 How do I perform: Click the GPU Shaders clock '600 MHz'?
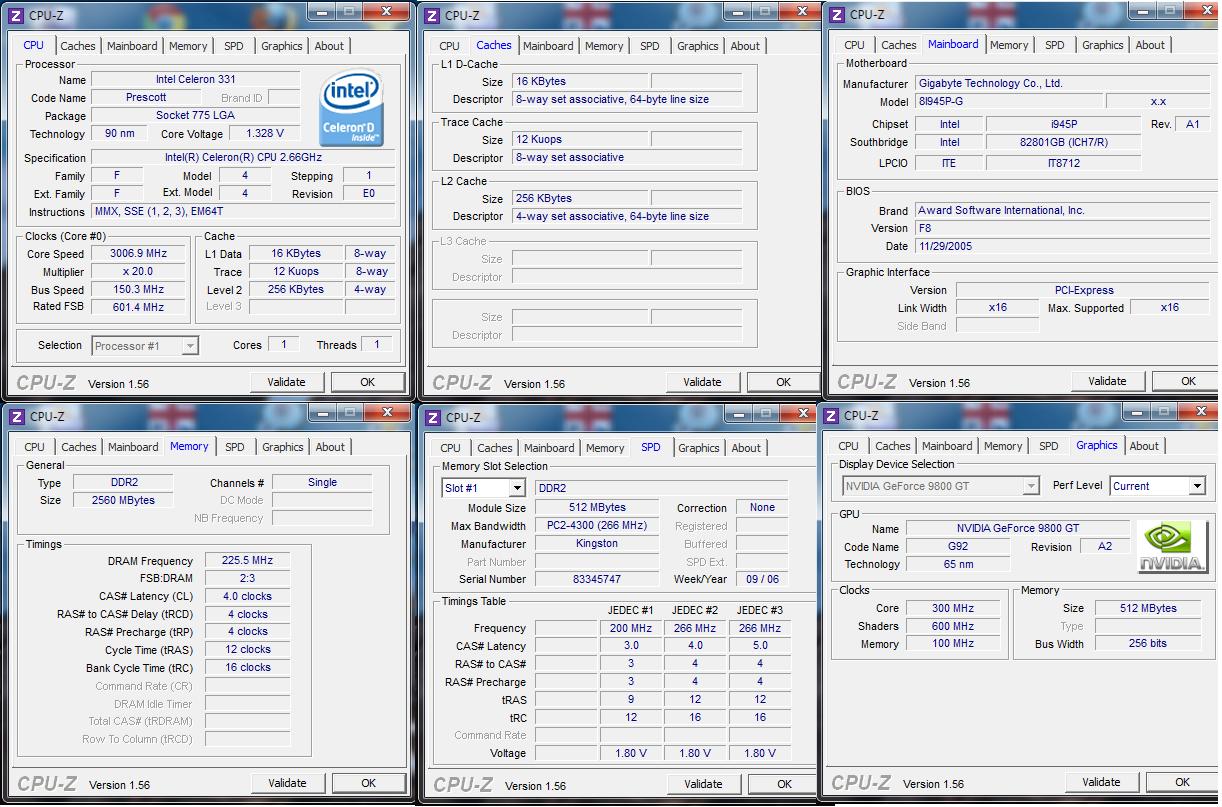(x=953, y=626)
